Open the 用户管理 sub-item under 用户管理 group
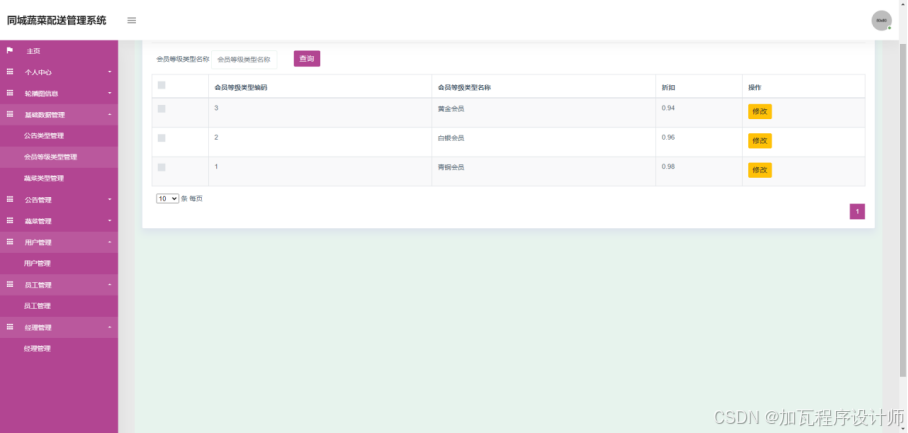908x433 pixels. pos(37,263)
